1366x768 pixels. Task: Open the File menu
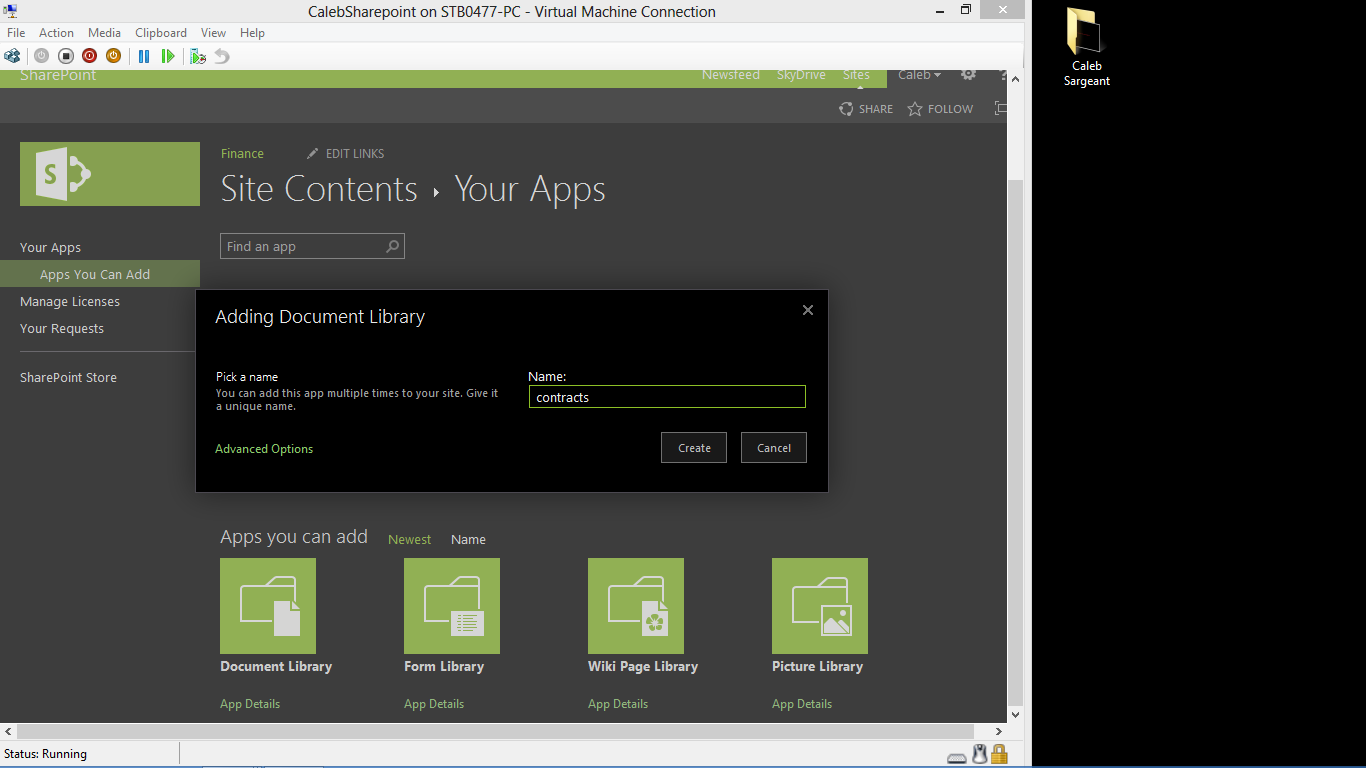coord(16,33)
